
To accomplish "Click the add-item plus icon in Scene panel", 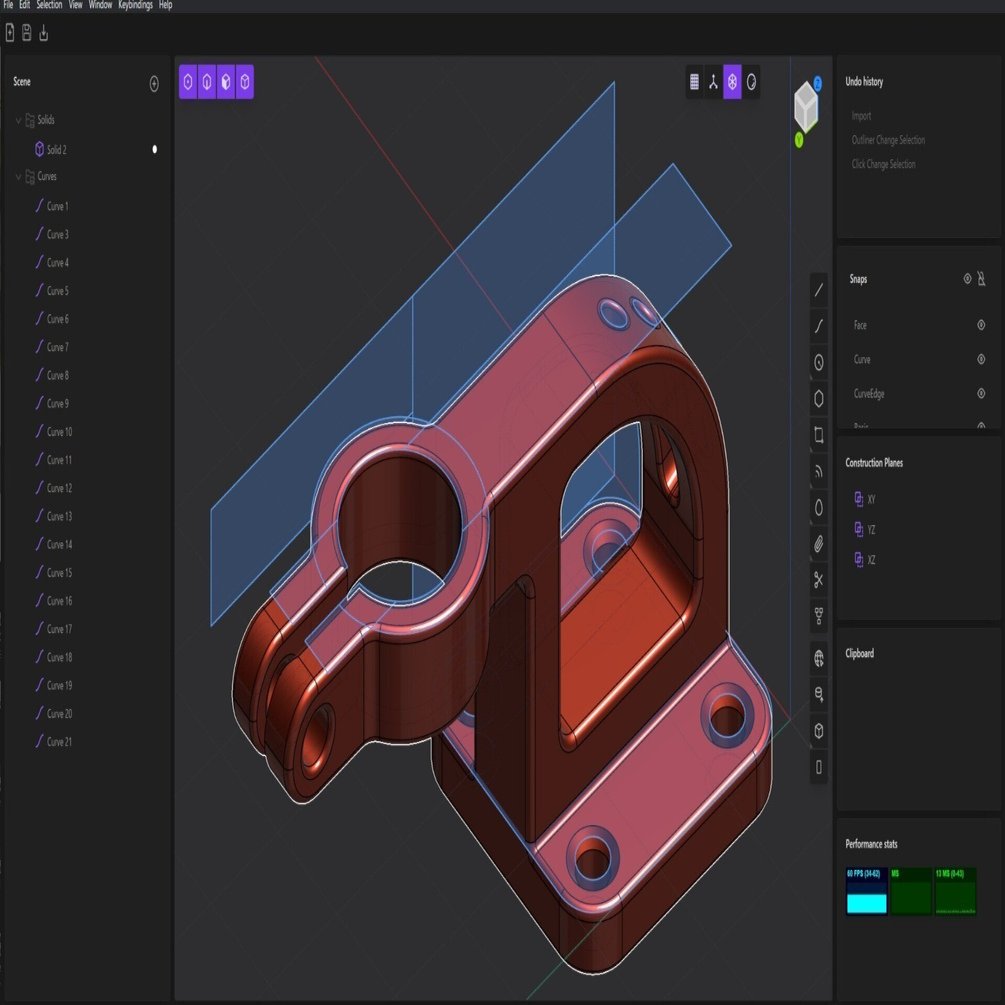I will (154, 84).
